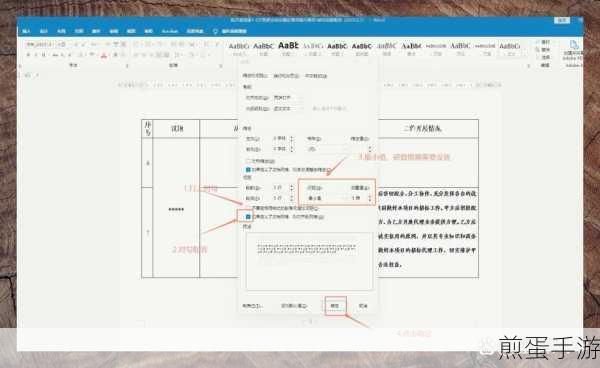Click the line spacing At value stepper
Image resolution: width=600 pixels, height=368 pixels.
[361, 198]
